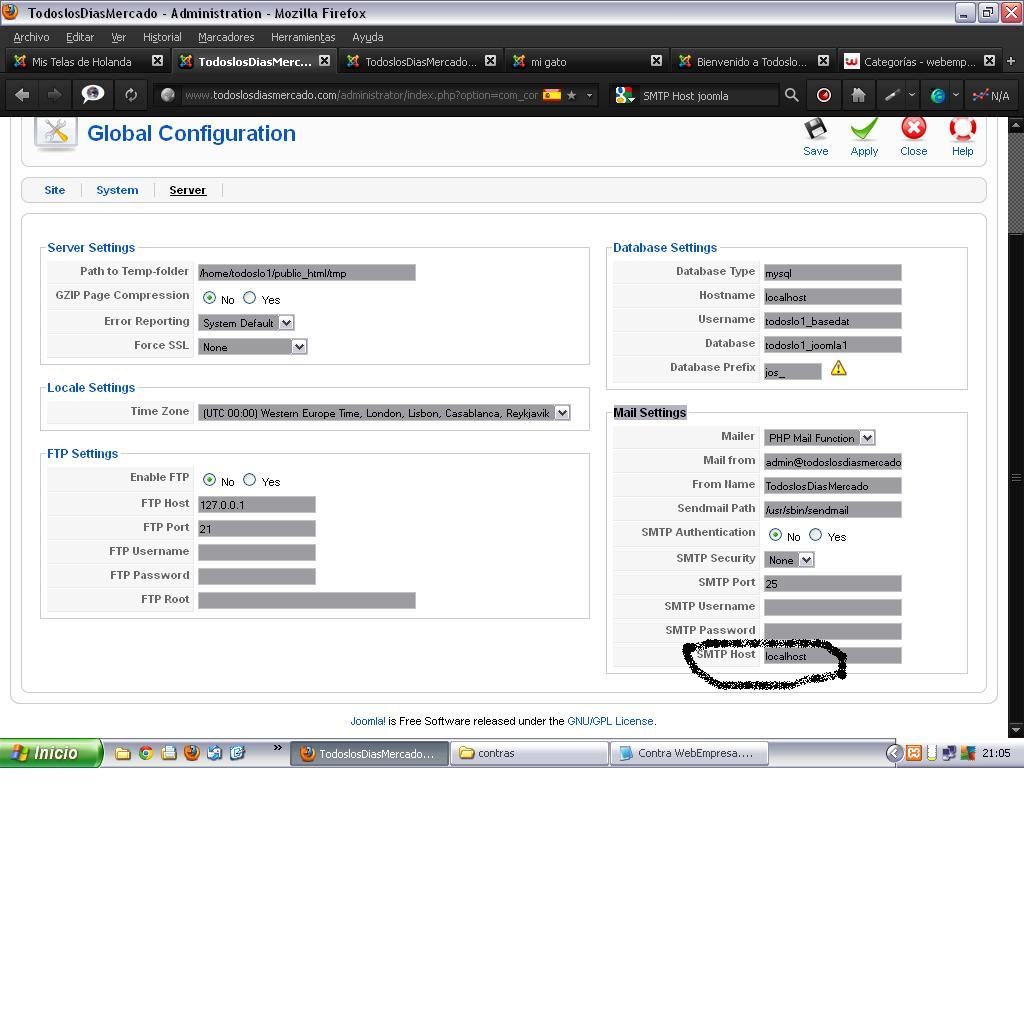Set SMTP Authentication to Yes
The image size is (1024, 1020).
(816, 535)
